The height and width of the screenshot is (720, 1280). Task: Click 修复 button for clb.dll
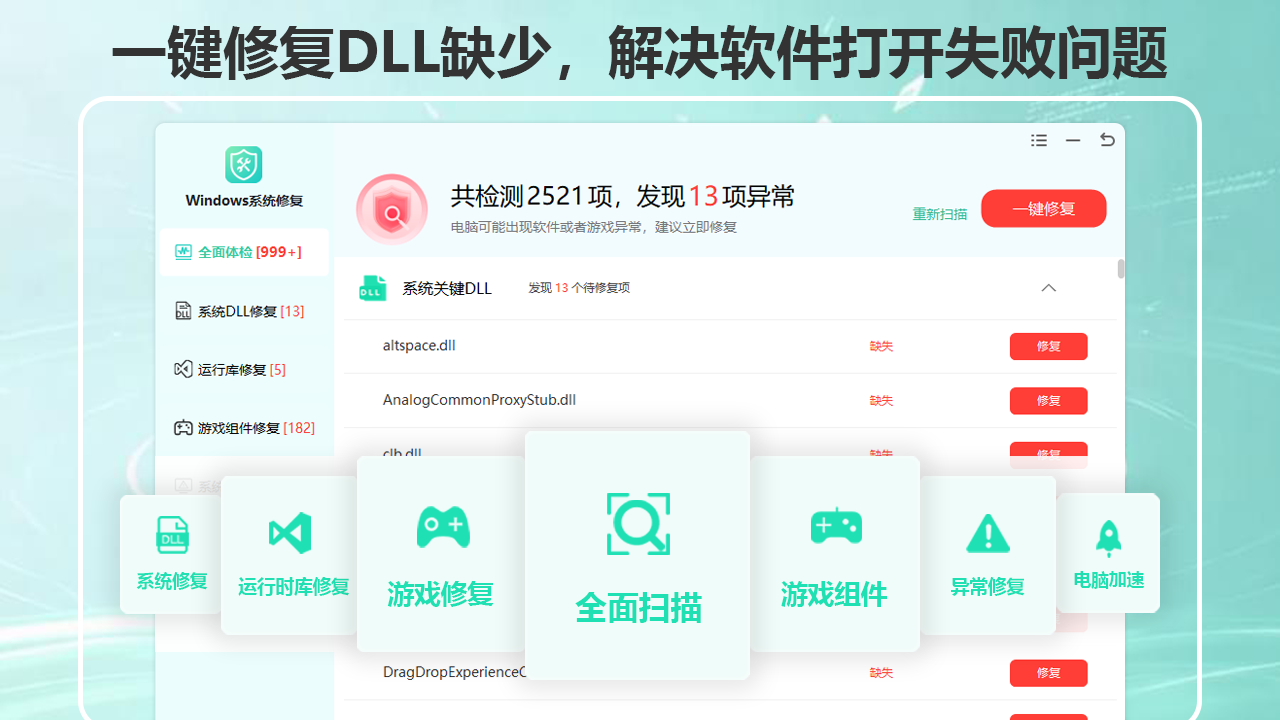tap(1048, 453)
